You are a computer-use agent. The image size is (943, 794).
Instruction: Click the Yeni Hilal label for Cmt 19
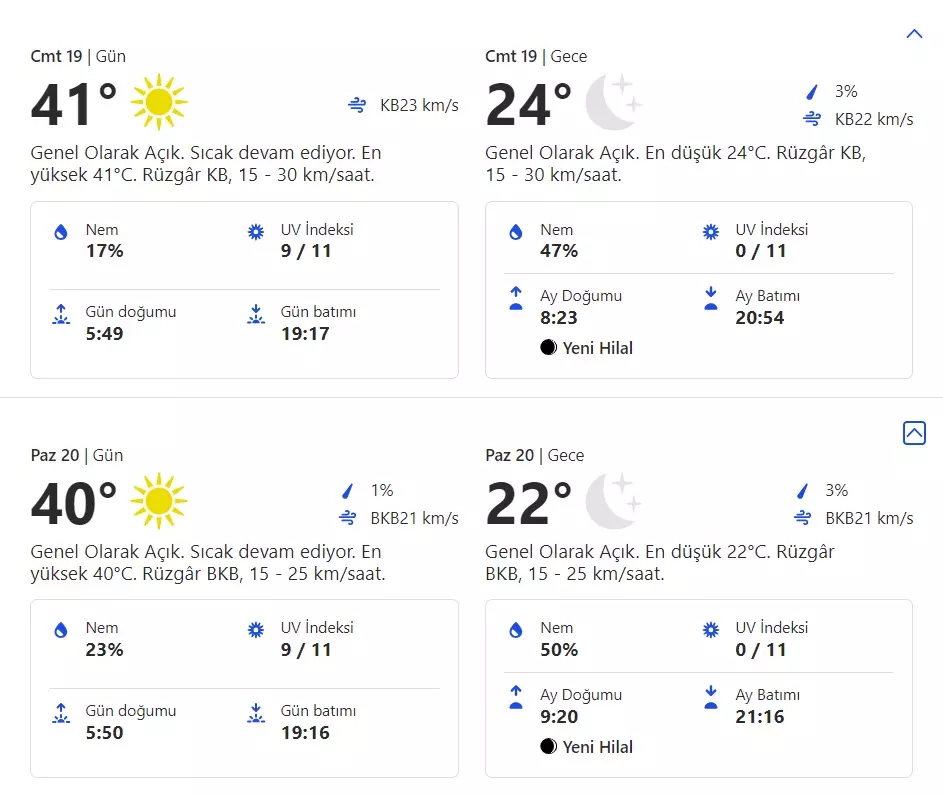598,348
